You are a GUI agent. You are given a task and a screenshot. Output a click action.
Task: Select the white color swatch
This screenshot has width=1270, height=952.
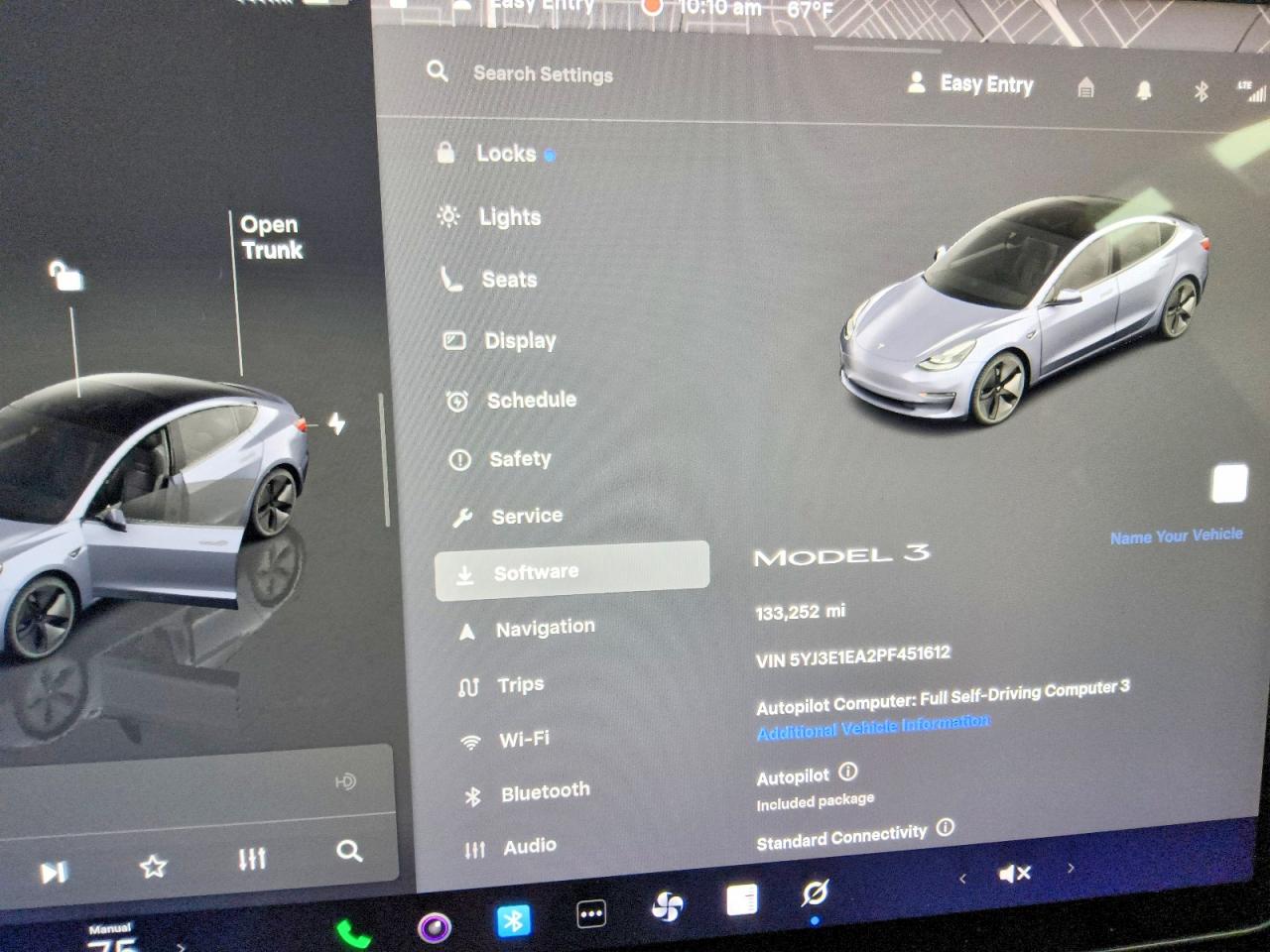click(x=1229, y=484)
